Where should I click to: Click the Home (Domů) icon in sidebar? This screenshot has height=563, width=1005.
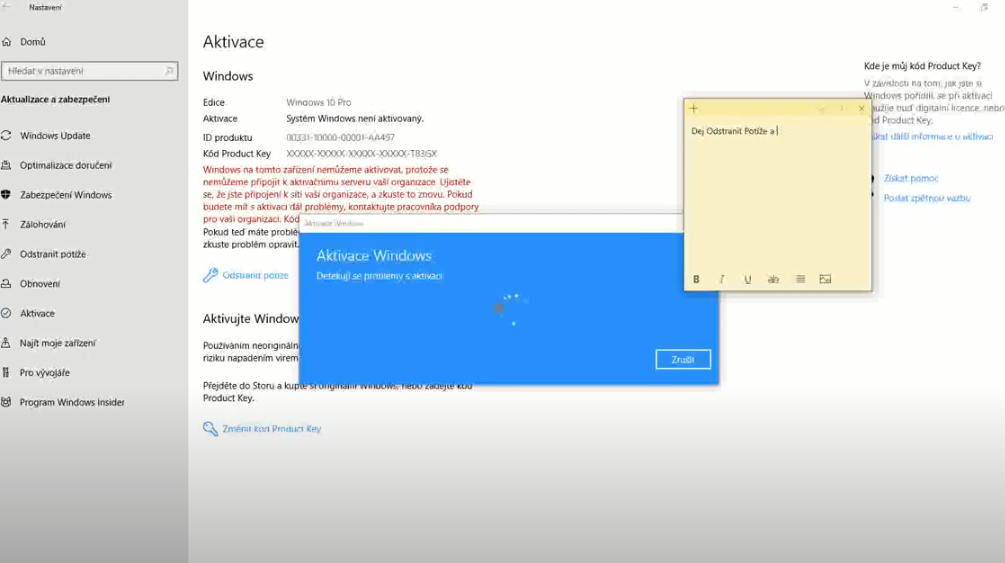[6, 42]
